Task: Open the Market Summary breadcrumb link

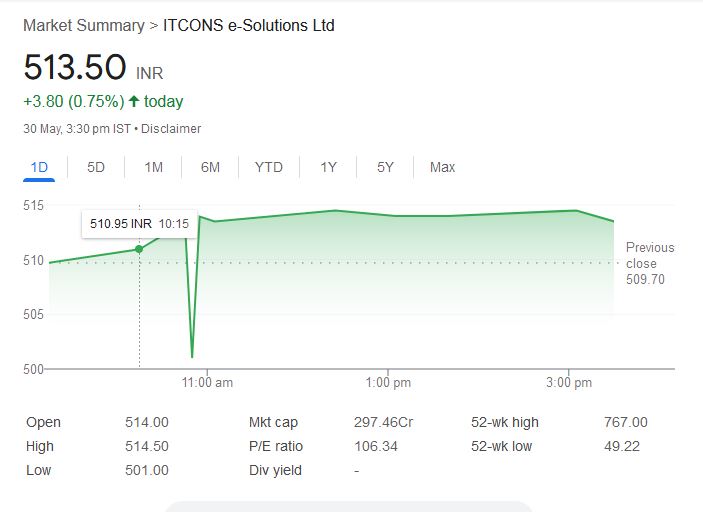Action: point(83,25)
